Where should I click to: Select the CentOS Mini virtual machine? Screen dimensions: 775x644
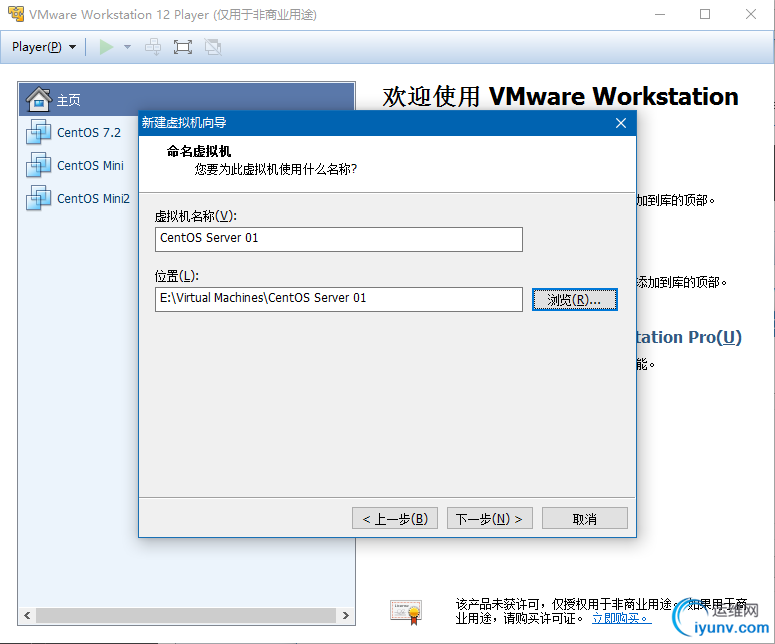tap(90, 166)
